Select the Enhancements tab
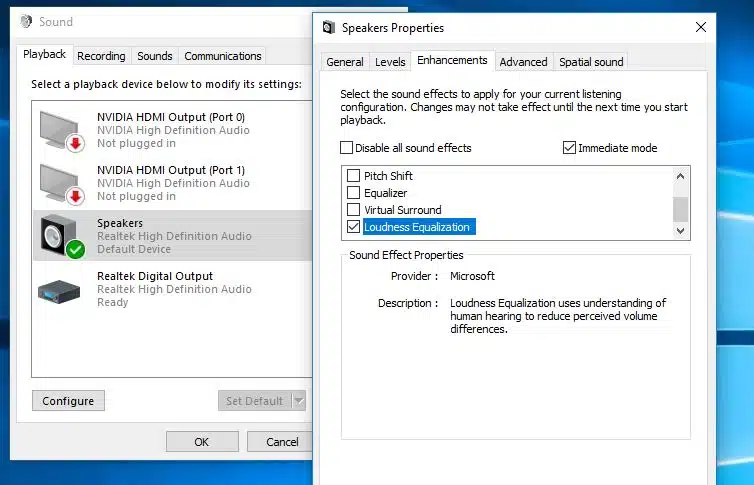Viewport: 754px width, 485px height. (x=452, y=60)
